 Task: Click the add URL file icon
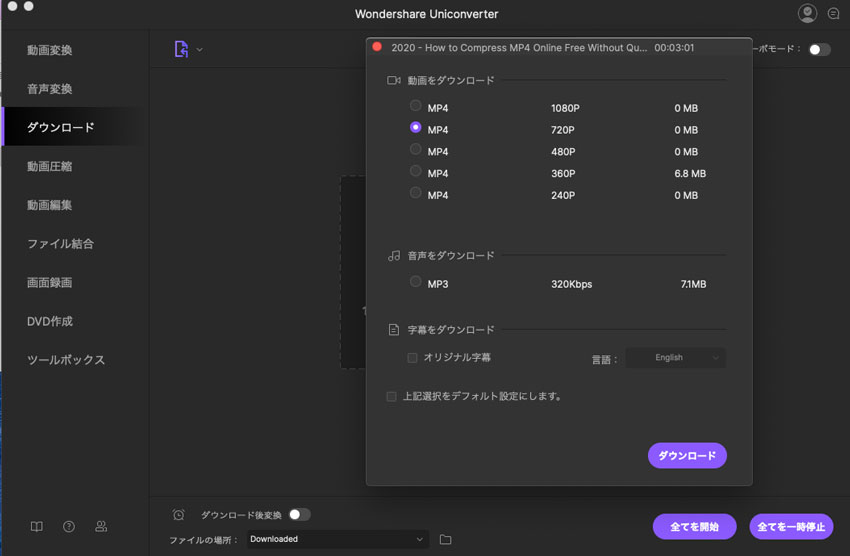coord(182,49)
